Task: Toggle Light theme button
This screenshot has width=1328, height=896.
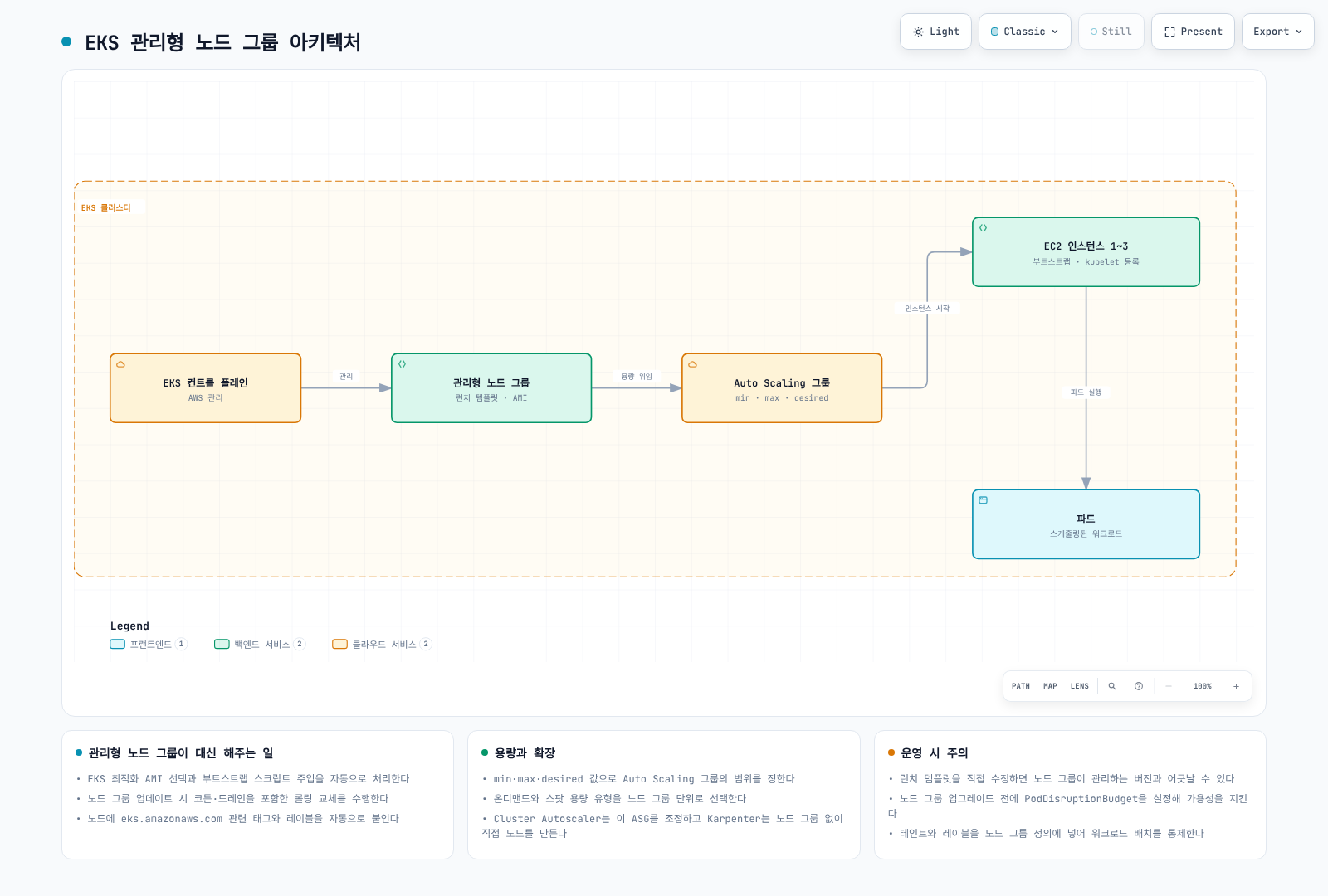Action: click(x=935, y=32)
